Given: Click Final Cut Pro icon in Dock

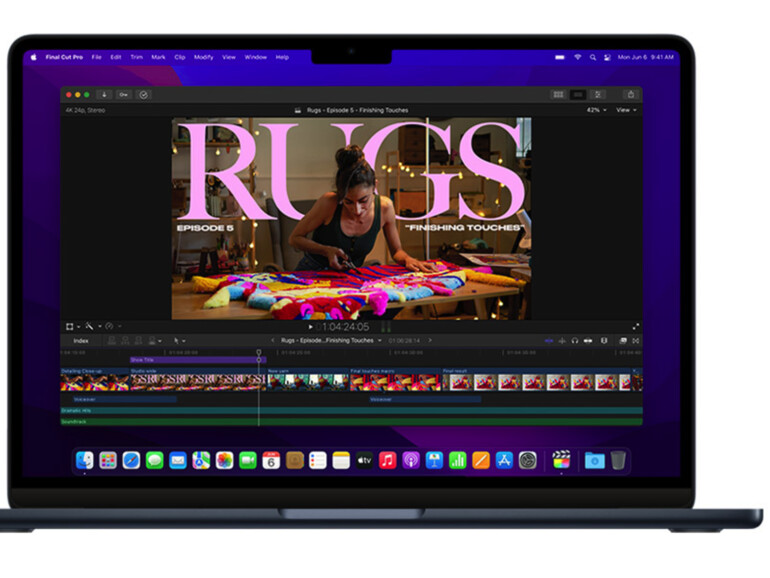Looking at the screenshot, I should 561,460.
